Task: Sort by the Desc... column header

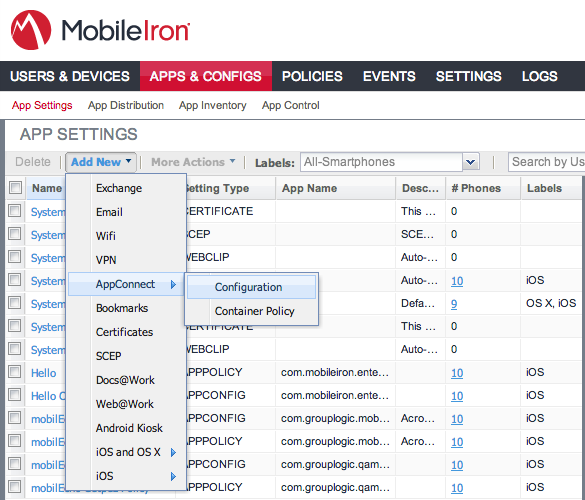Action: coord(420,188)
